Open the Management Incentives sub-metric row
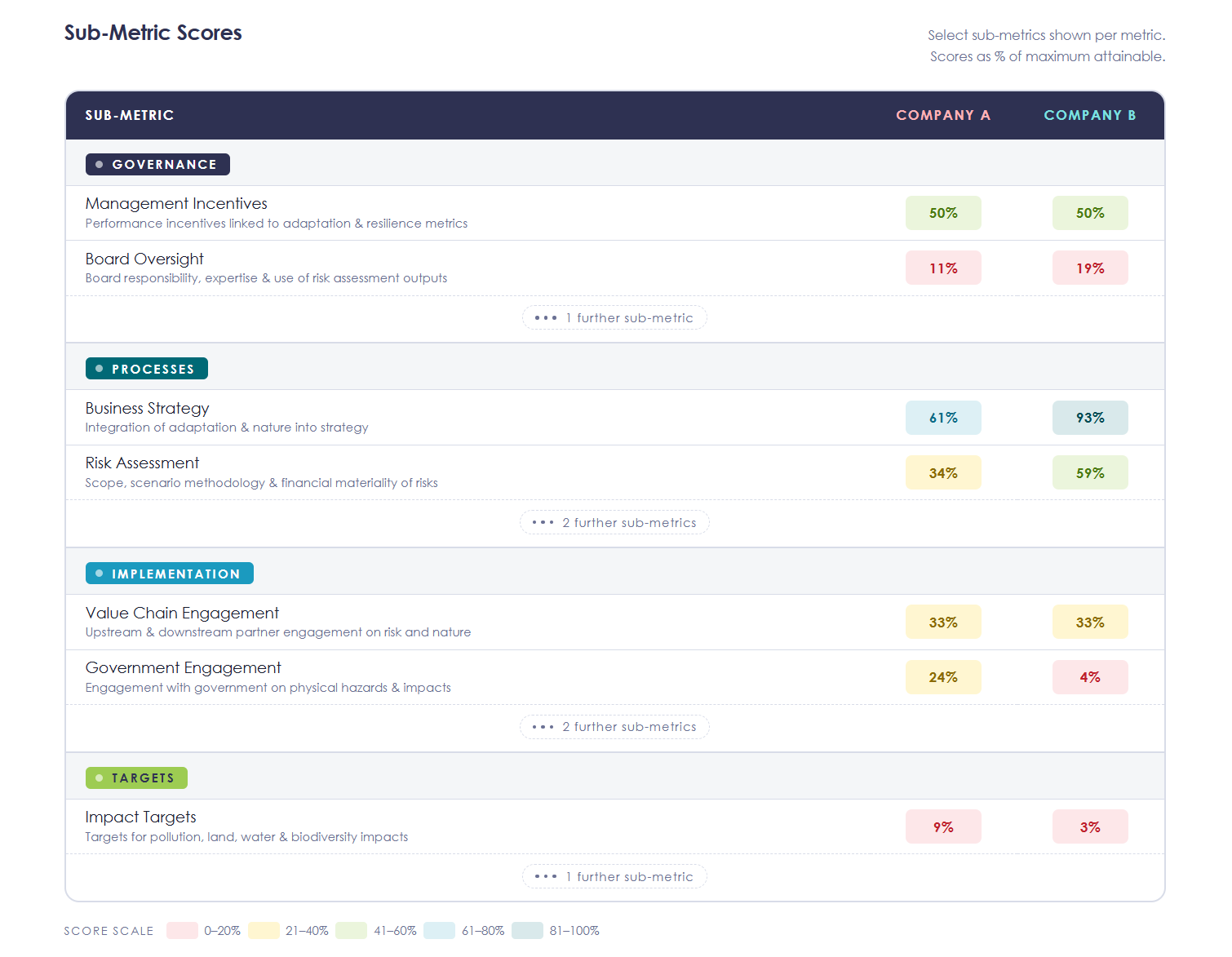 click(x=176, y=204)
